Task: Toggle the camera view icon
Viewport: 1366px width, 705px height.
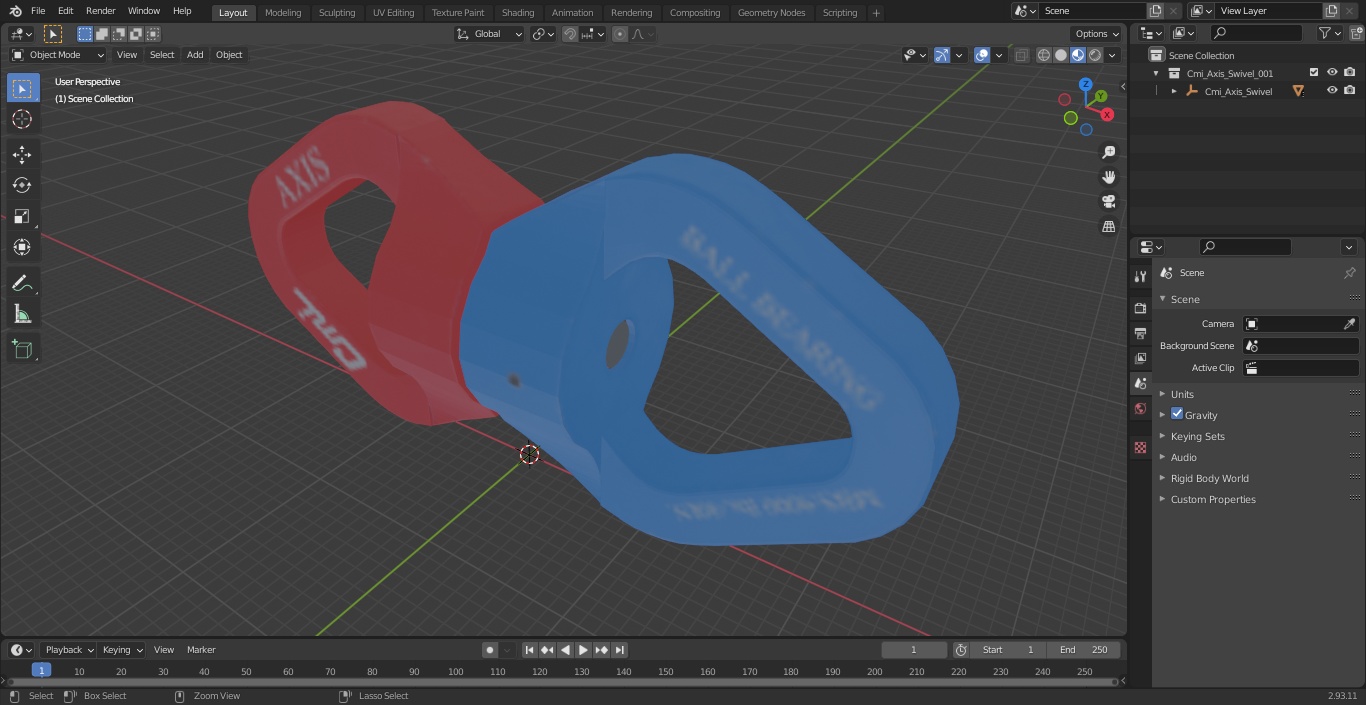Action: 1108,202
